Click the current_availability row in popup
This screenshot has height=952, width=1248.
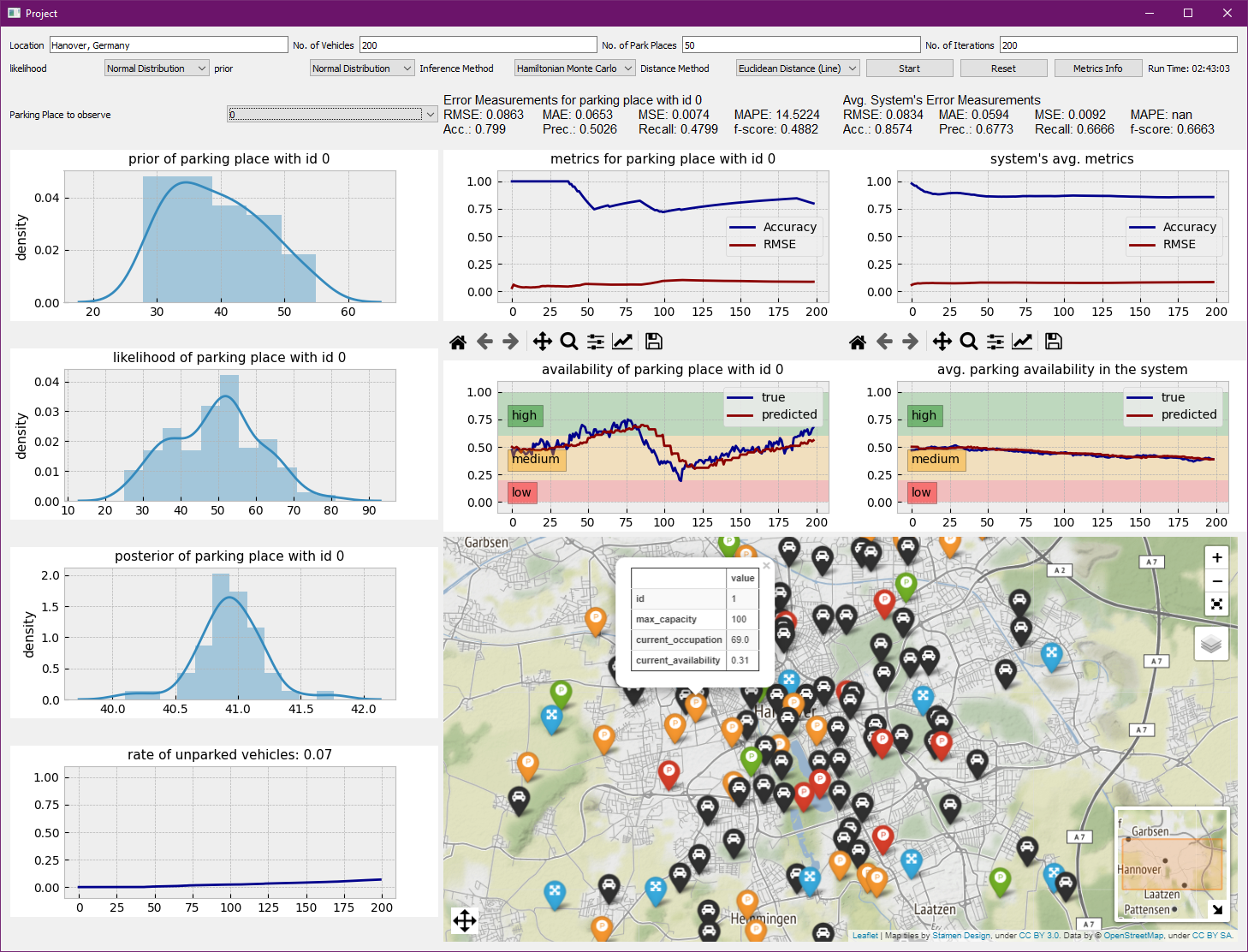tap(694, 660)
